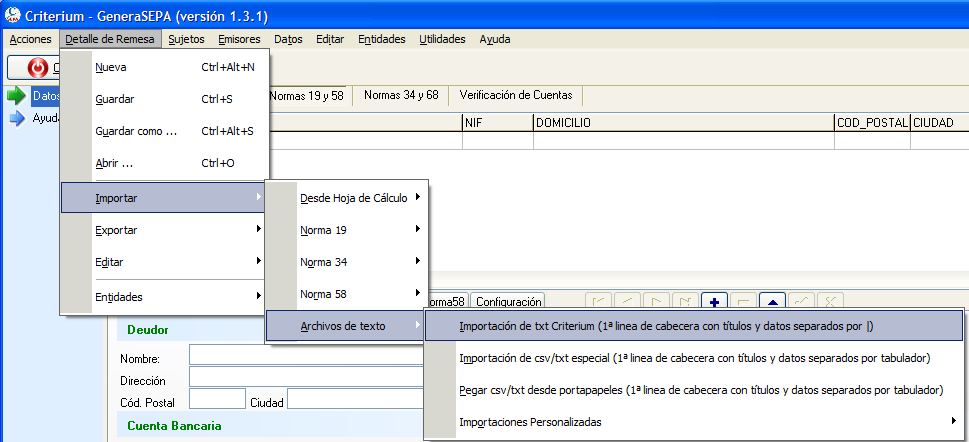Image resolution: width=969 pixels, height=442 pixels.
Task: Click the next-record navigator button
Action: (x=657, y=301)
